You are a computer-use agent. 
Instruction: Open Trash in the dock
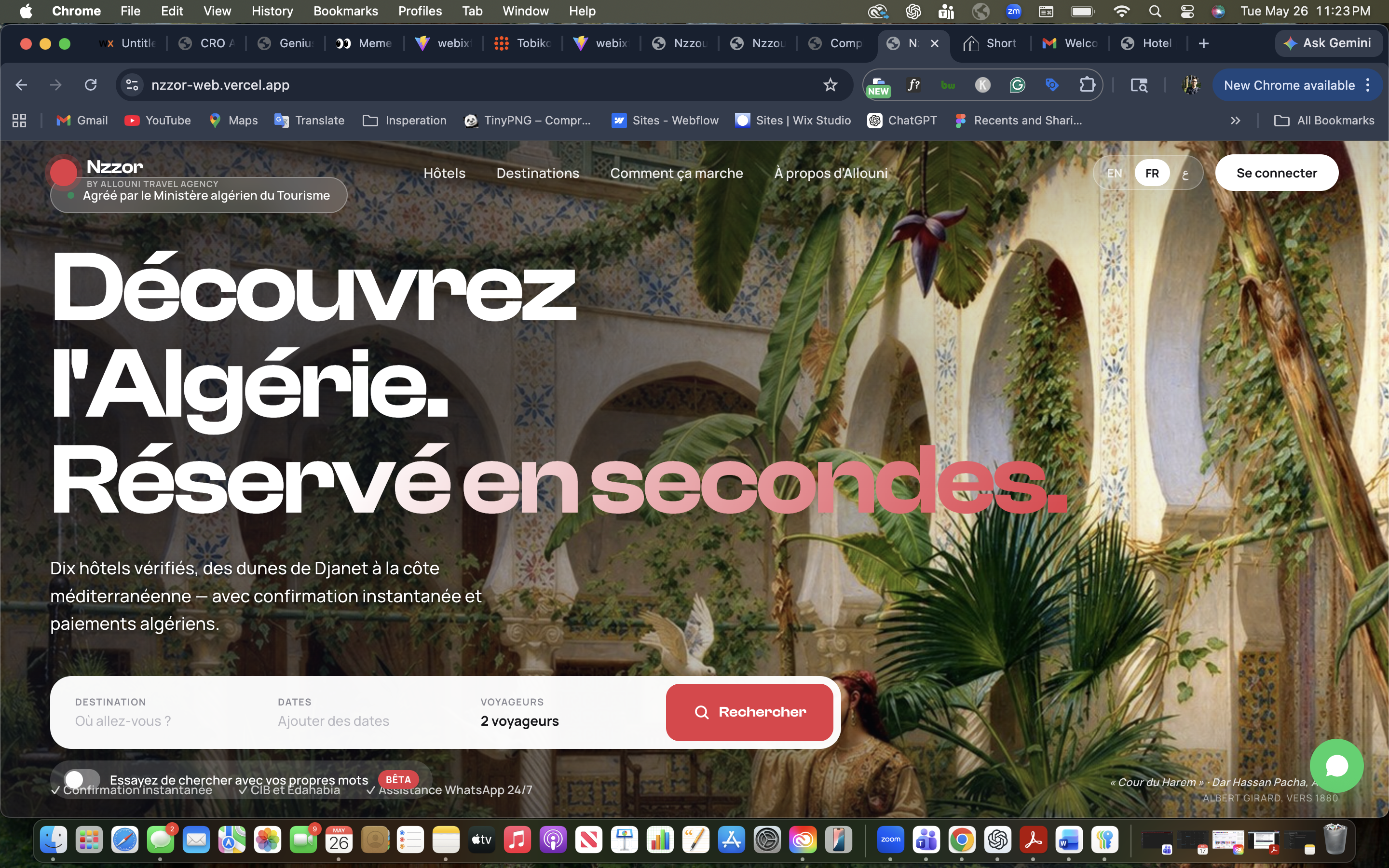pyautogui.click(x=1335, y=840)
